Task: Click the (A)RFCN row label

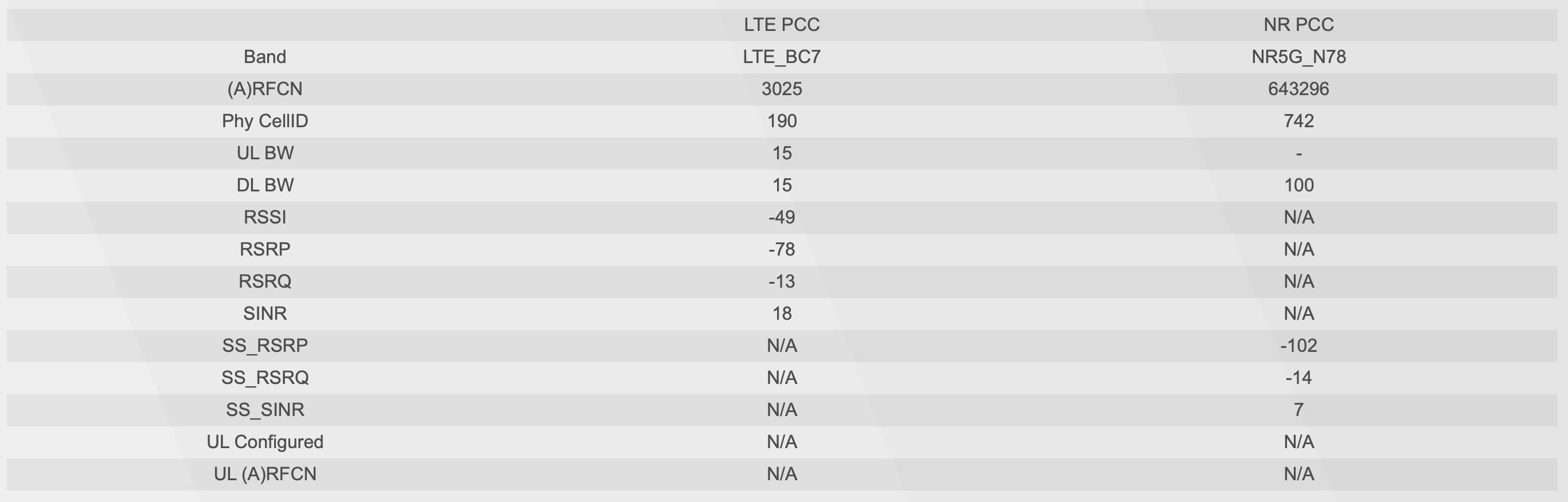Action: 265,89
